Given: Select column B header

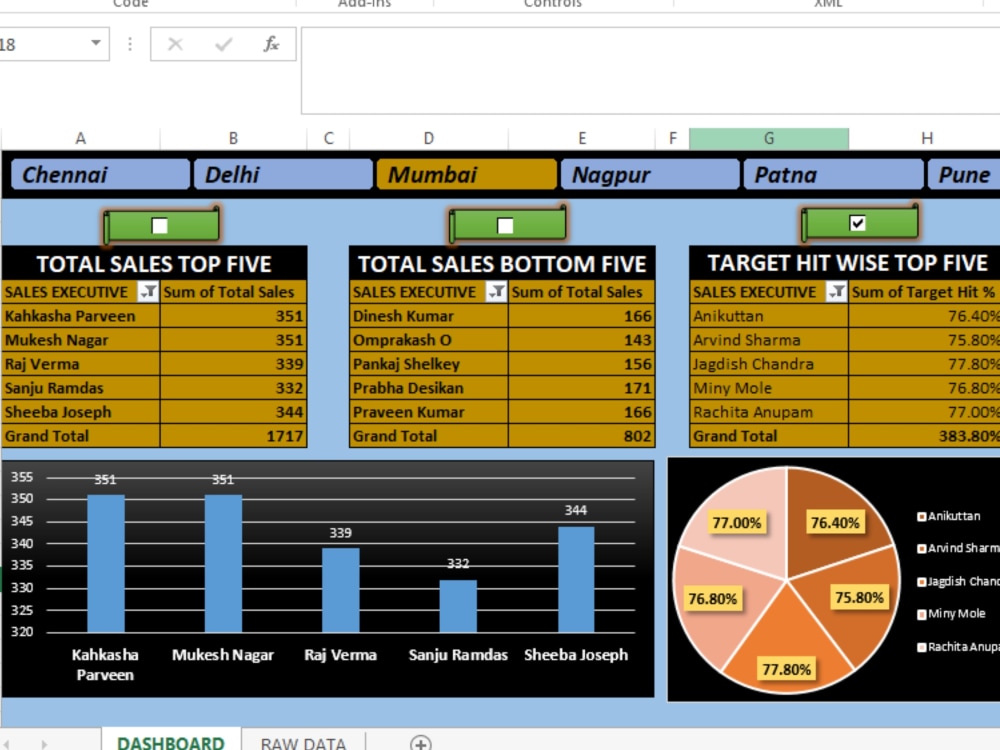Looking at the screenshot, I should (x=233, y=138).
